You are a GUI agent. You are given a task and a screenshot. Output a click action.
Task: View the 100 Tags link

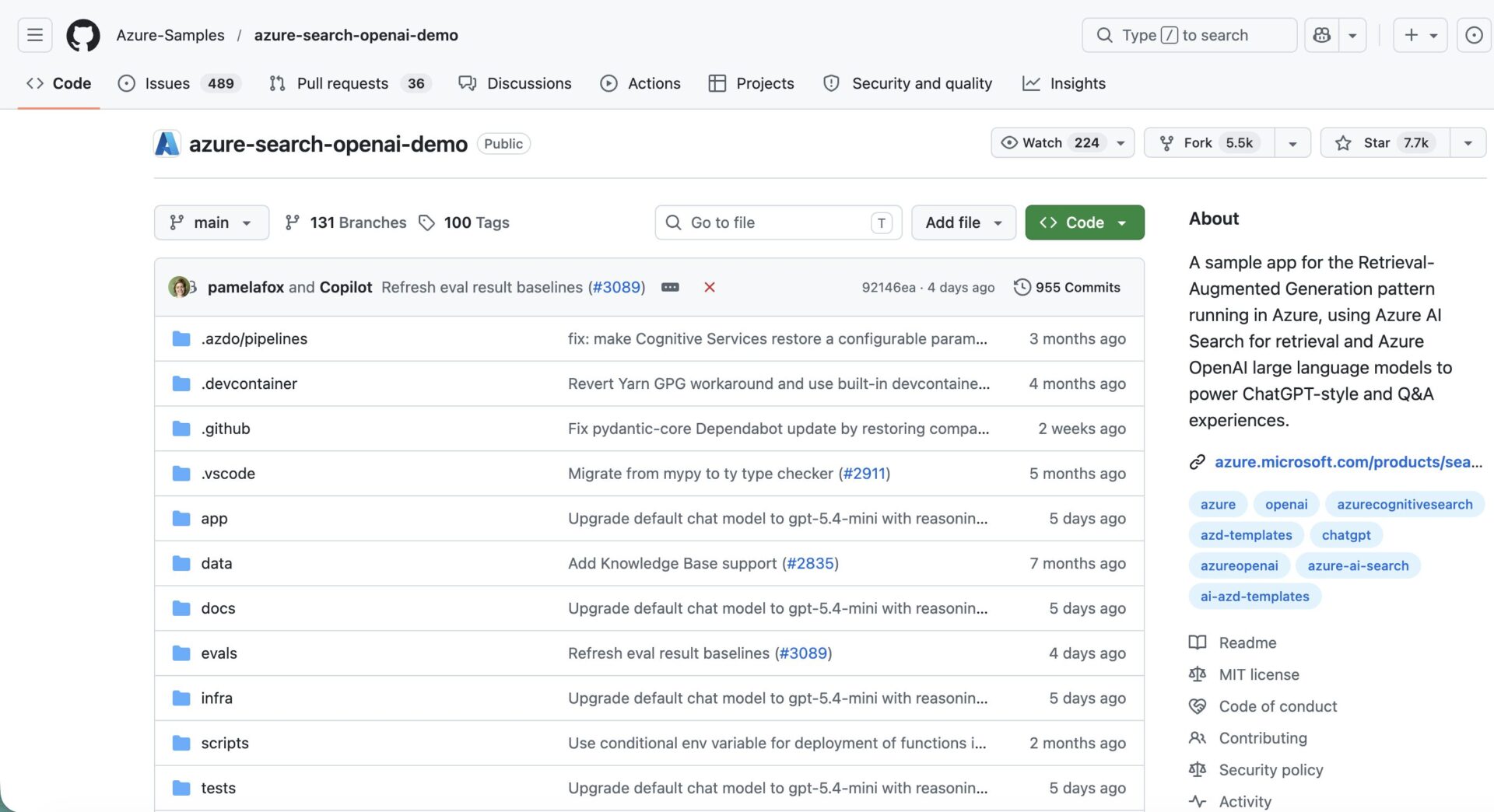[464, 222]
